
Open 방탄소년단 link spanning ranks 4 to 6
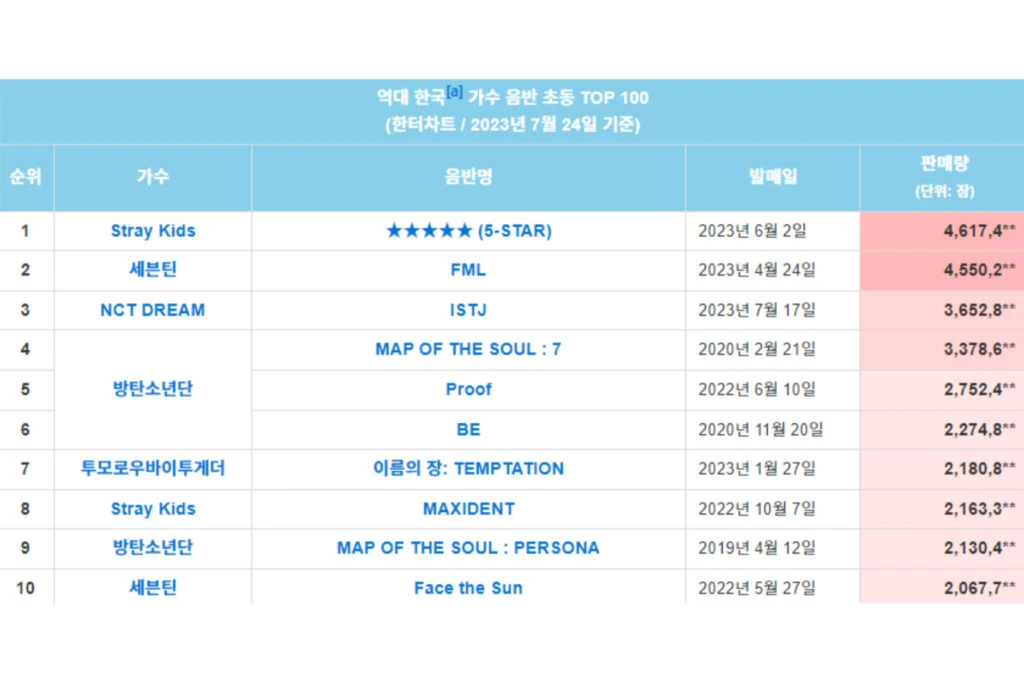click(153, 389)
